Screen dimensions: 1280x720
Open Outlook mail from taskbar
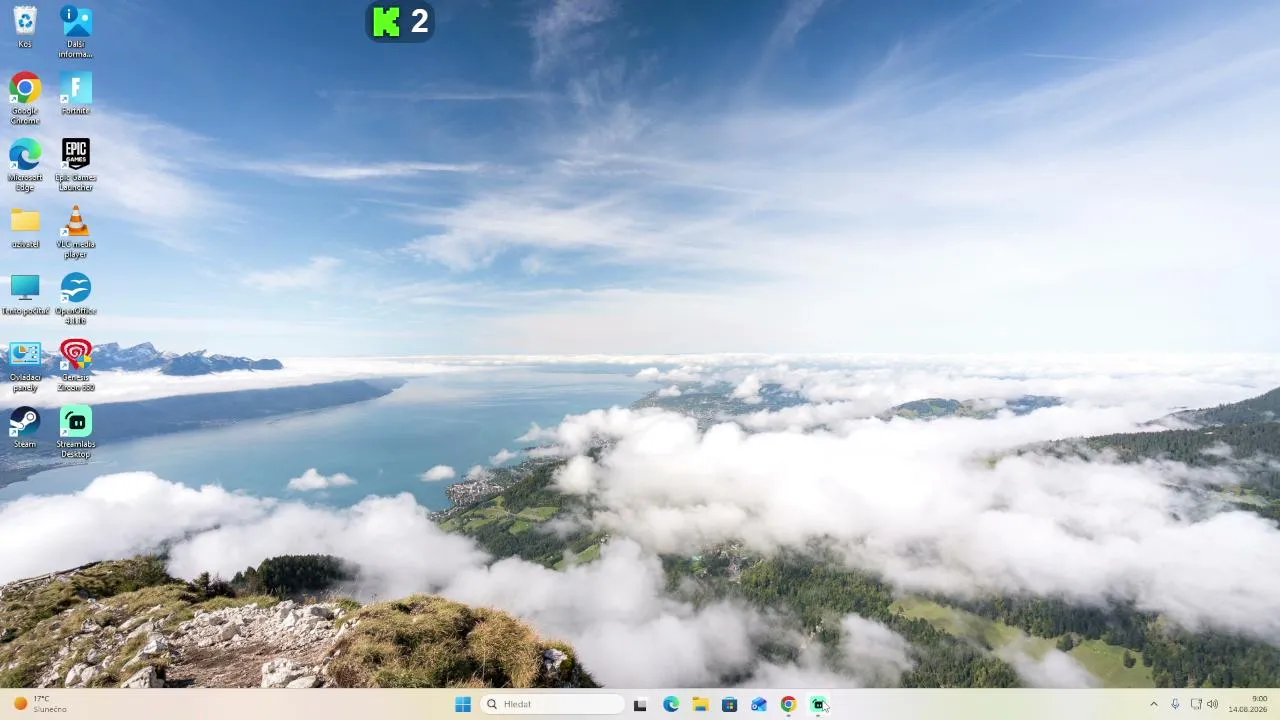coord(759,704)
